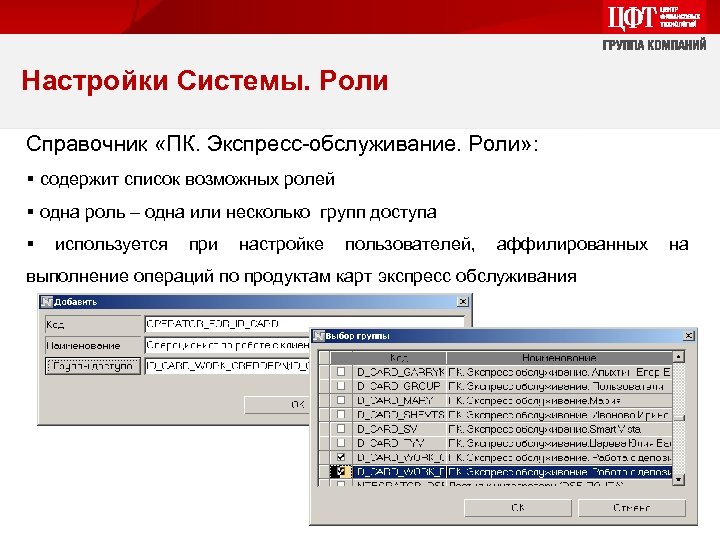This screenshot has height=540, width=720.
Task: Click the Код input field
Action: point(304,323)
